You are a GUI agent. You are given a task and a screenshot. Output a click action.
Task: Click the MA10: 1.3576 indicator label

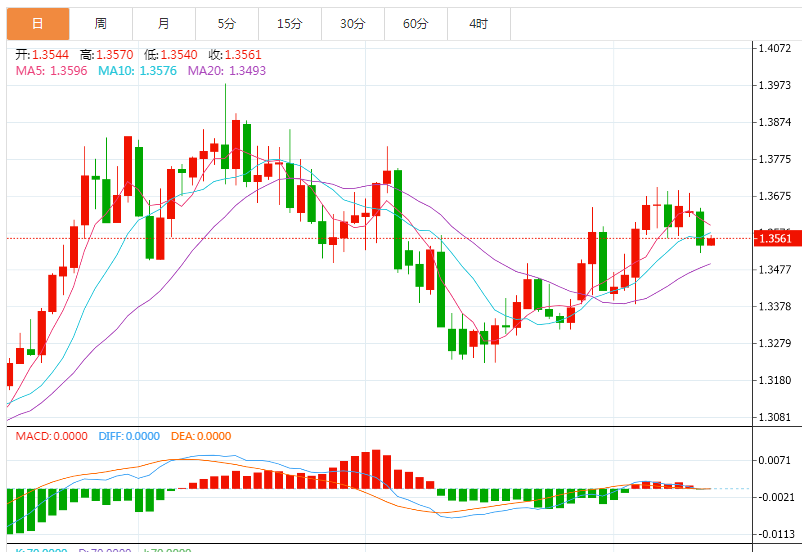138,71
